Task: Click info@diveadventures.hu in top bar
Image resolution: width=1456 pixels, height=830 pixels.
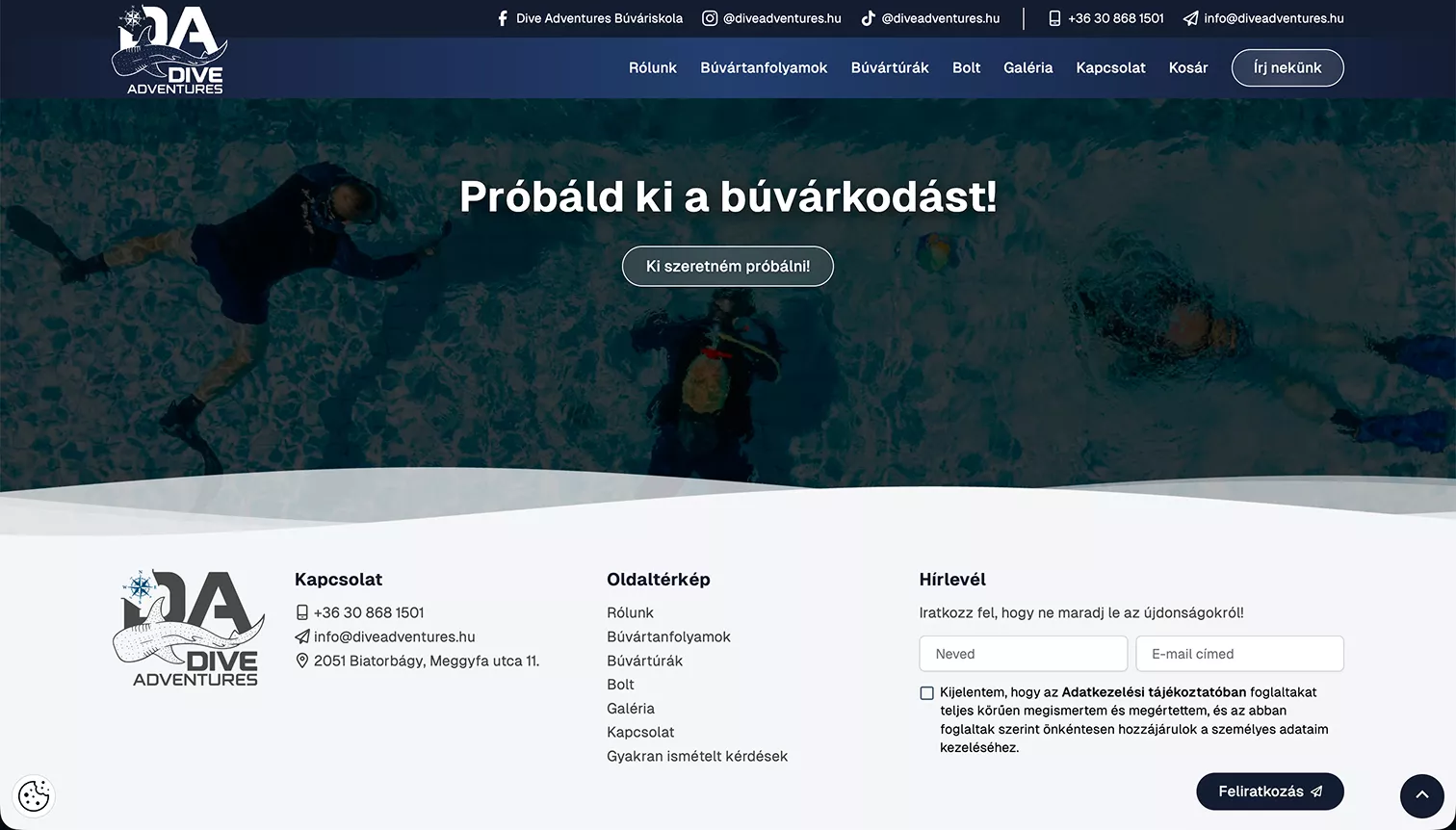Action: 1274,18
